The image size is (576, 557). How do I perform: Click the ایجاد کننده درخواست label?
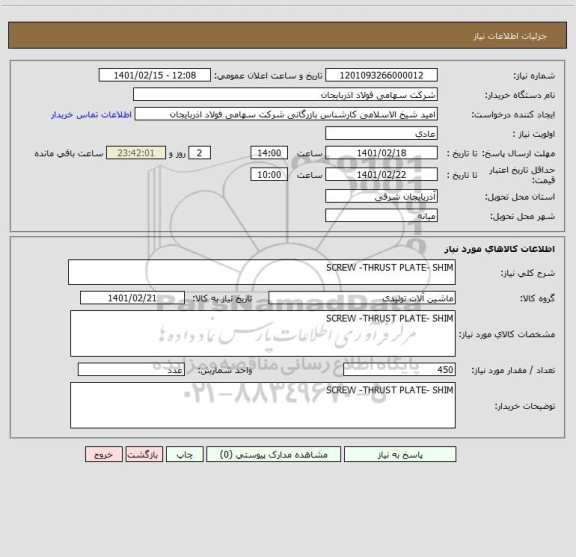(x=513, y=115)
